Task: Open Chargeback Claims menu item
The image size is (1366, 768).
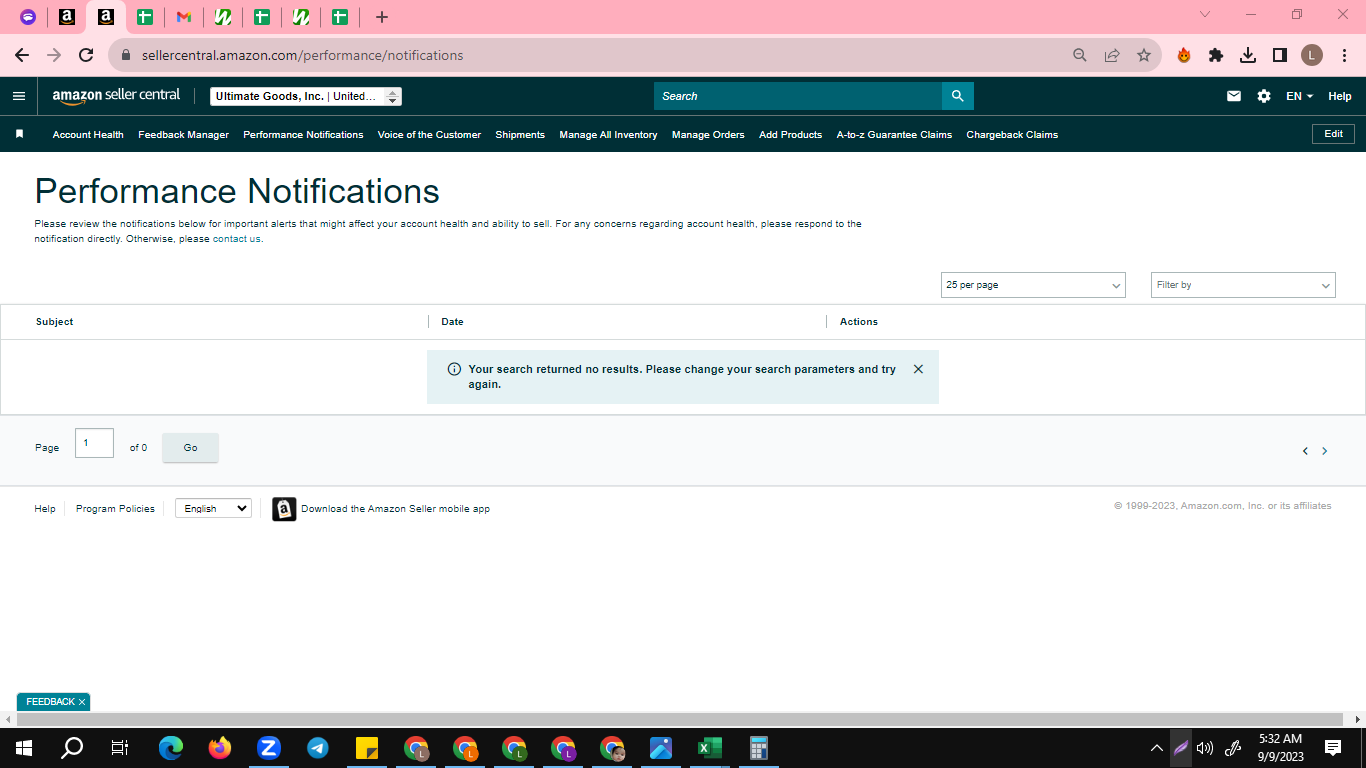Action: tap(1012, 134)
